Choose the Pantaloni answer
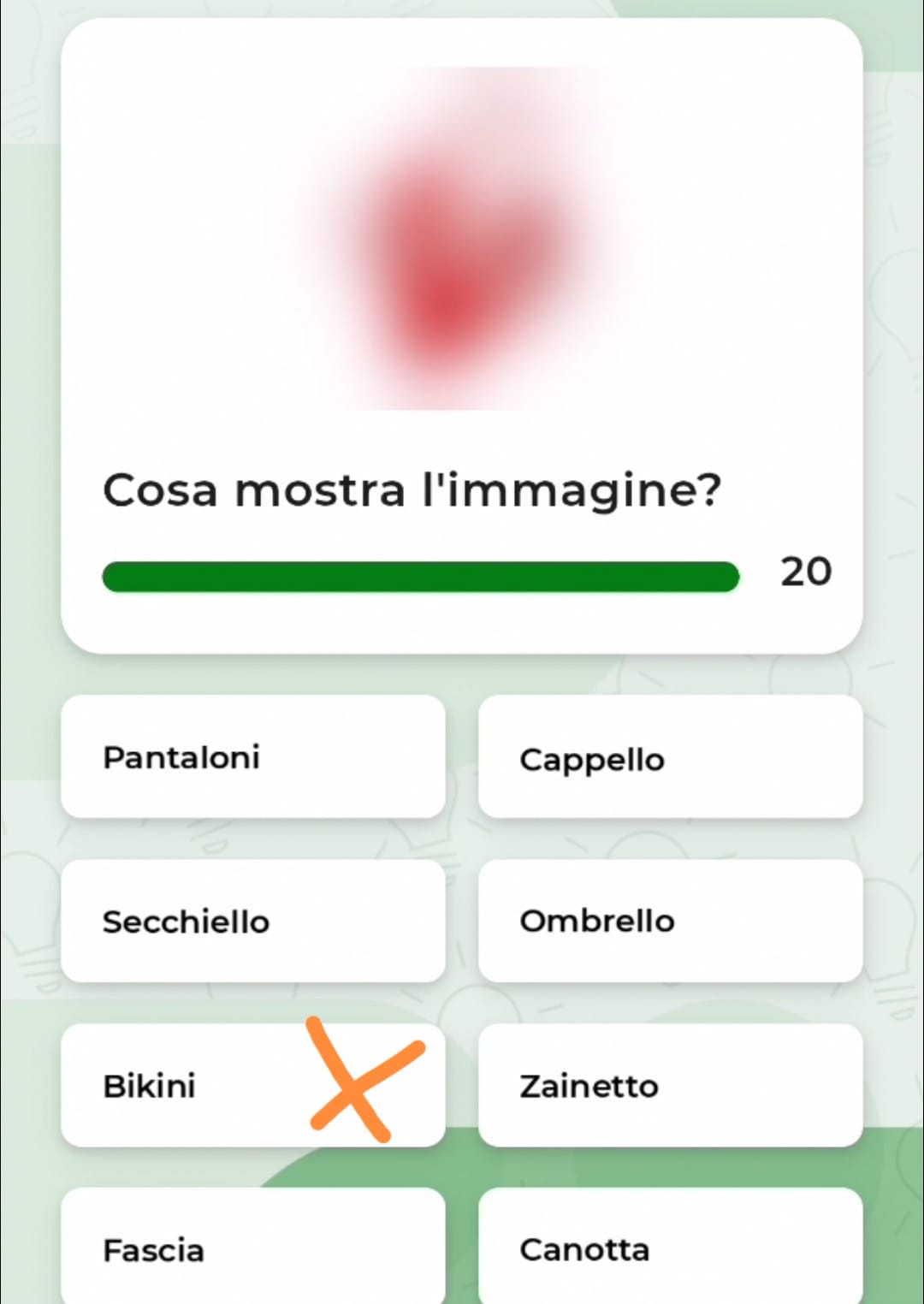Screen dimensions: 924x1304 [x=253, y=756]
